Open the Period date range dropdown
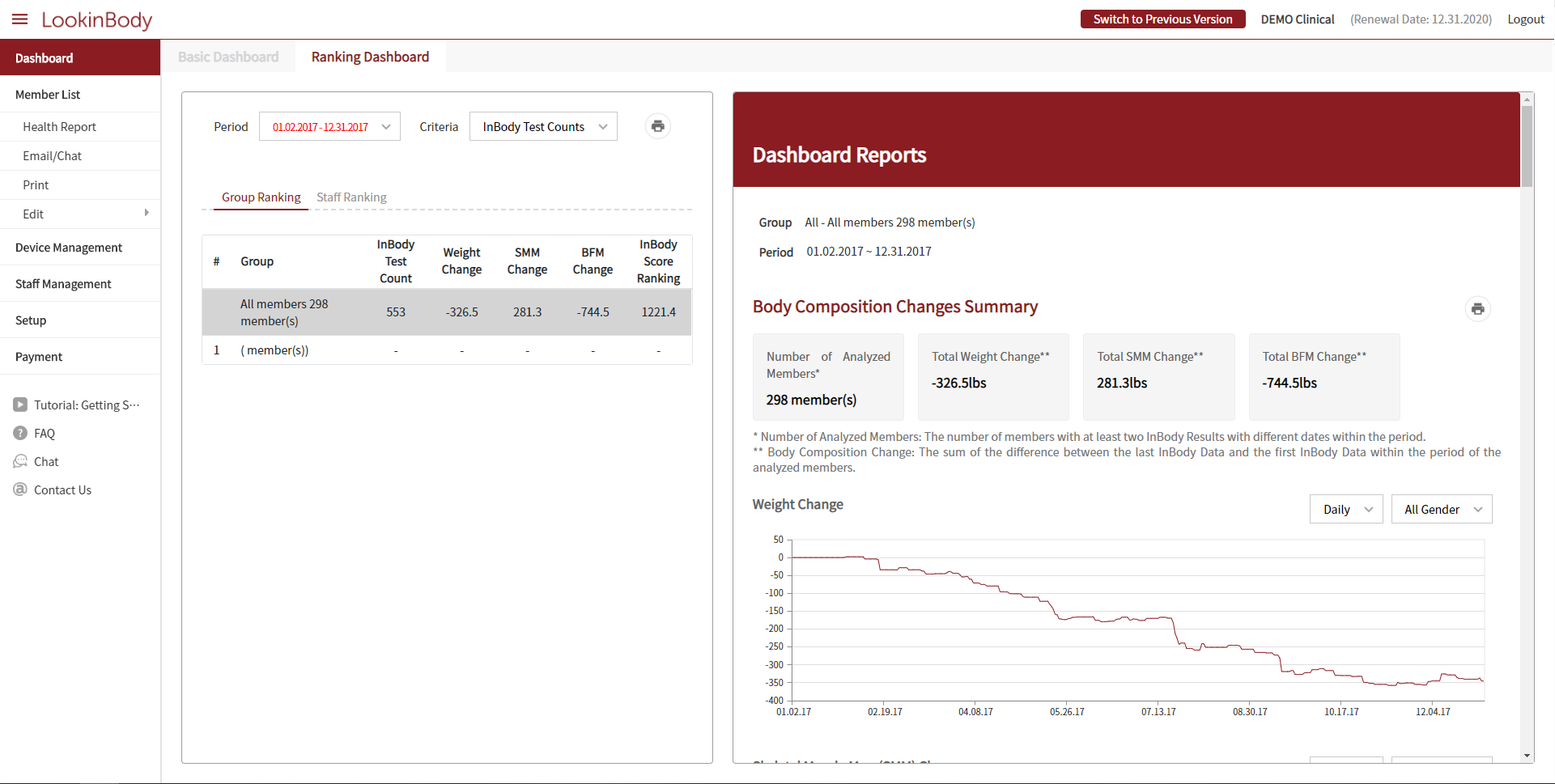 click(329, 126)
